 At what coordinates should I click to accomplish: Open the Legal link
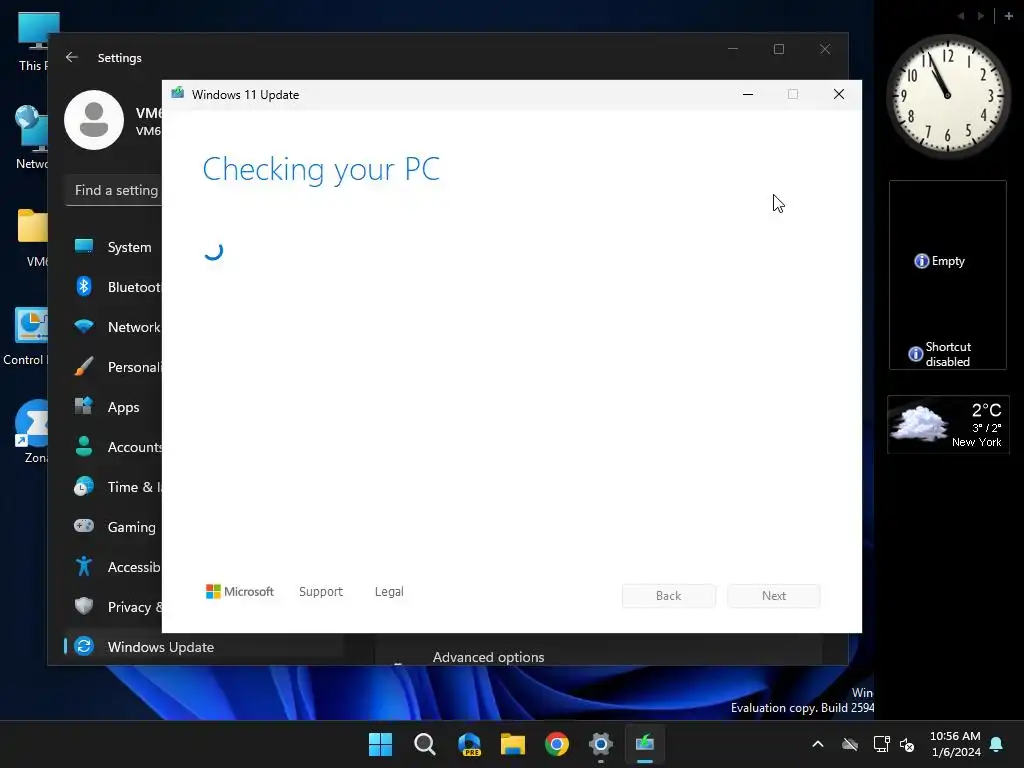point(389,592)
